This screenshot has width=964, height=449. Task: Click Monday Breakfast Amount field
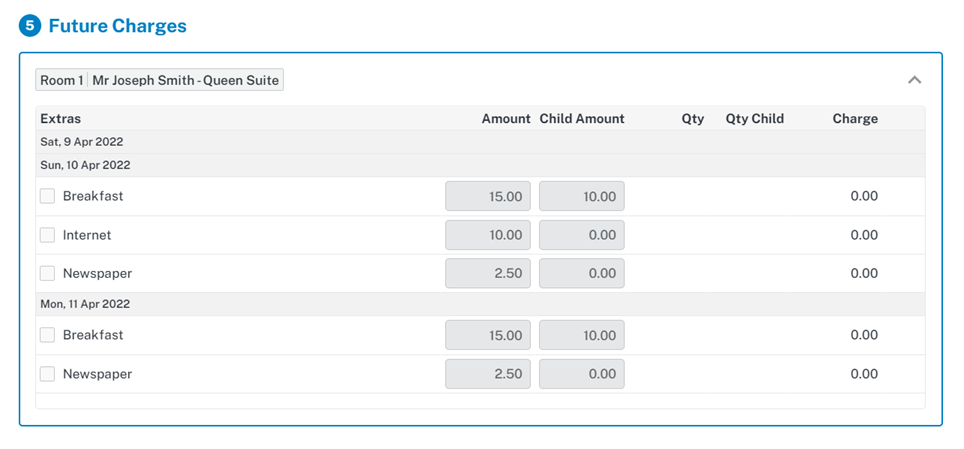[487, 335]
